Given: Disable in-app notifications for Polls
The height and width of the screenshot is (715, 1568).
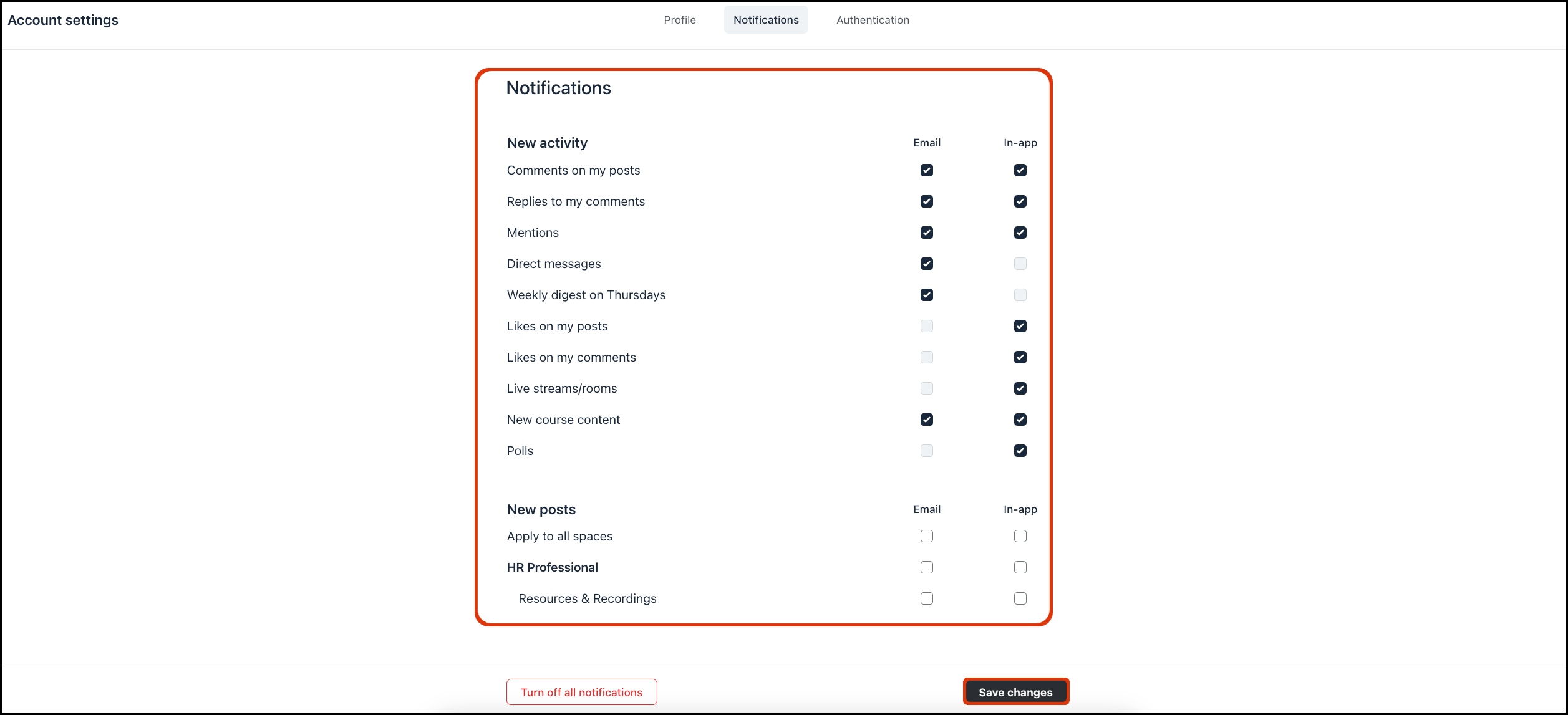Looking at the screenshot, I should 1020,451.
